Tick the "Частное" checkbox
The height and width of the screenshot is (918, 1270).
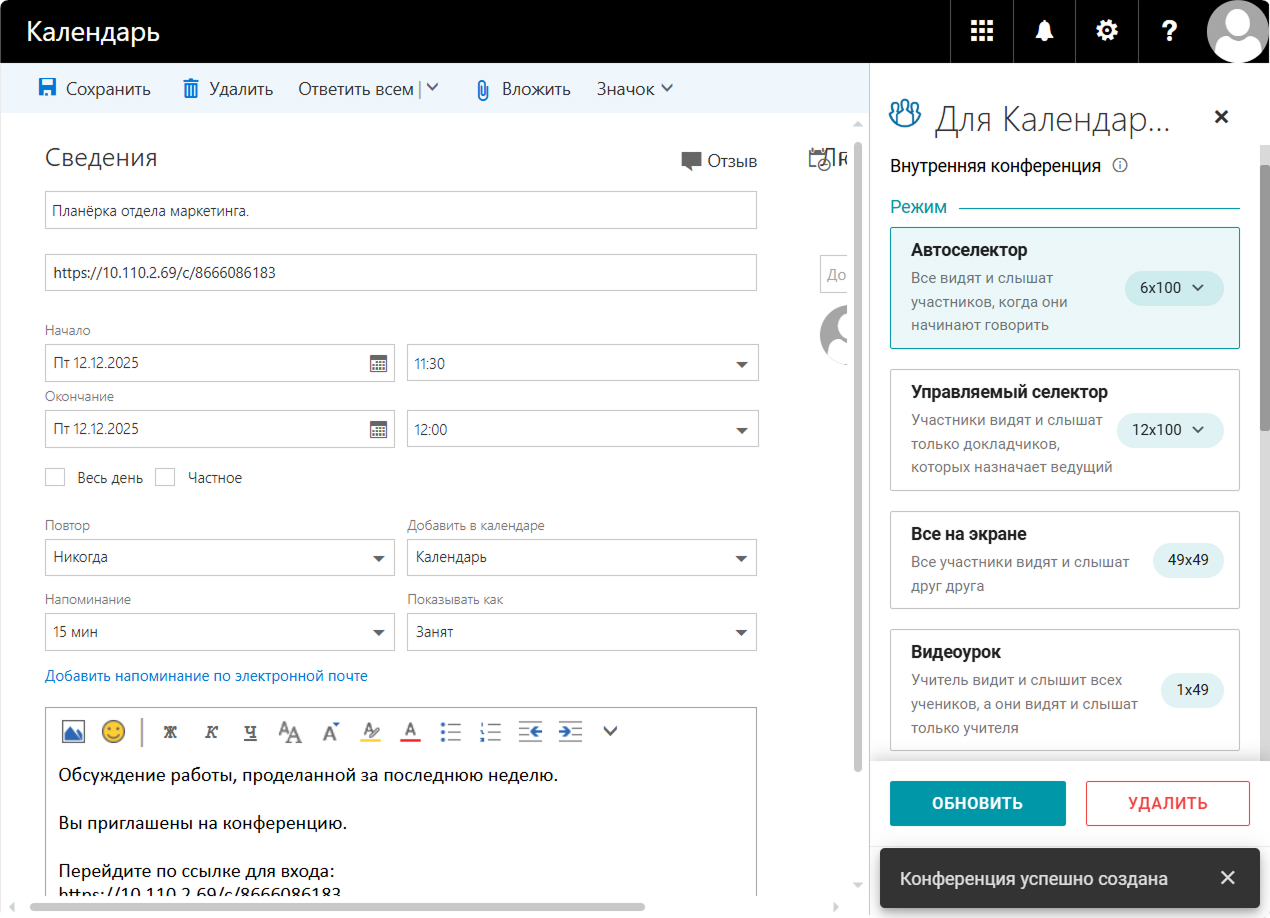(165, 477)
